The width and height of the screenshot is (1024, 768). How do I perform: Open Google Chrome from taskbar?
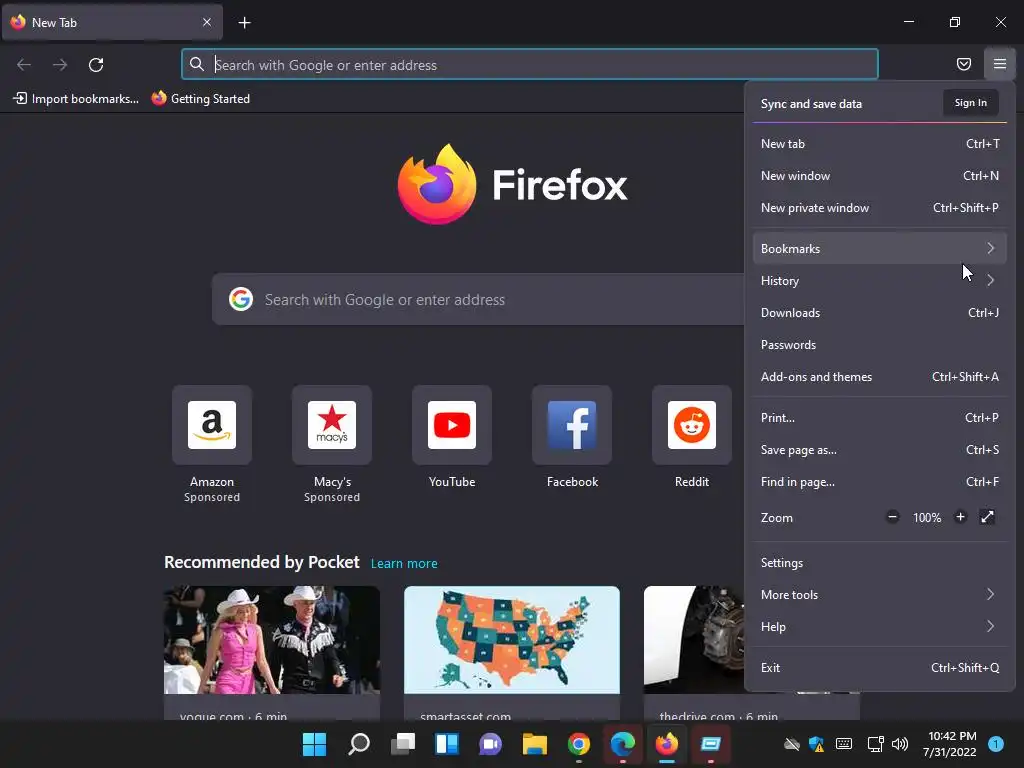pyautogui.click(x=579, y=744)
